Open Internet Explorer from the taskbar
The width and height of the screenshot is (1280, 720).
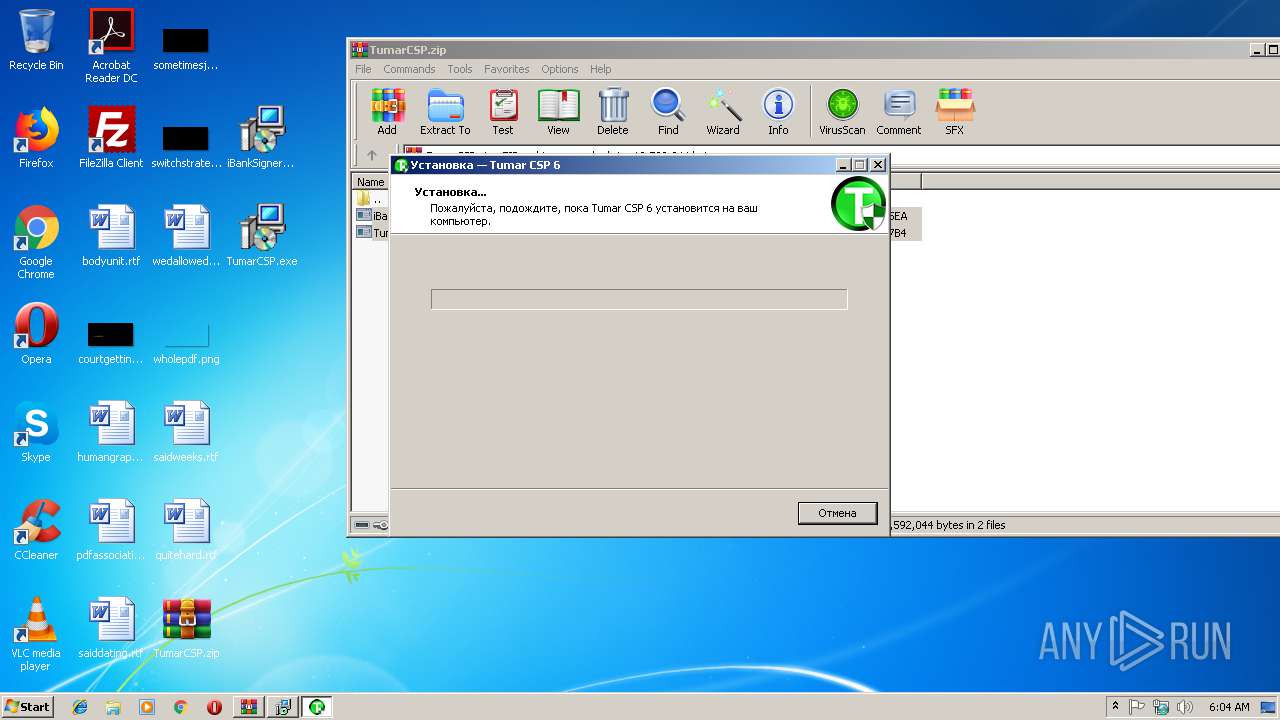click(x=80, y=707)
